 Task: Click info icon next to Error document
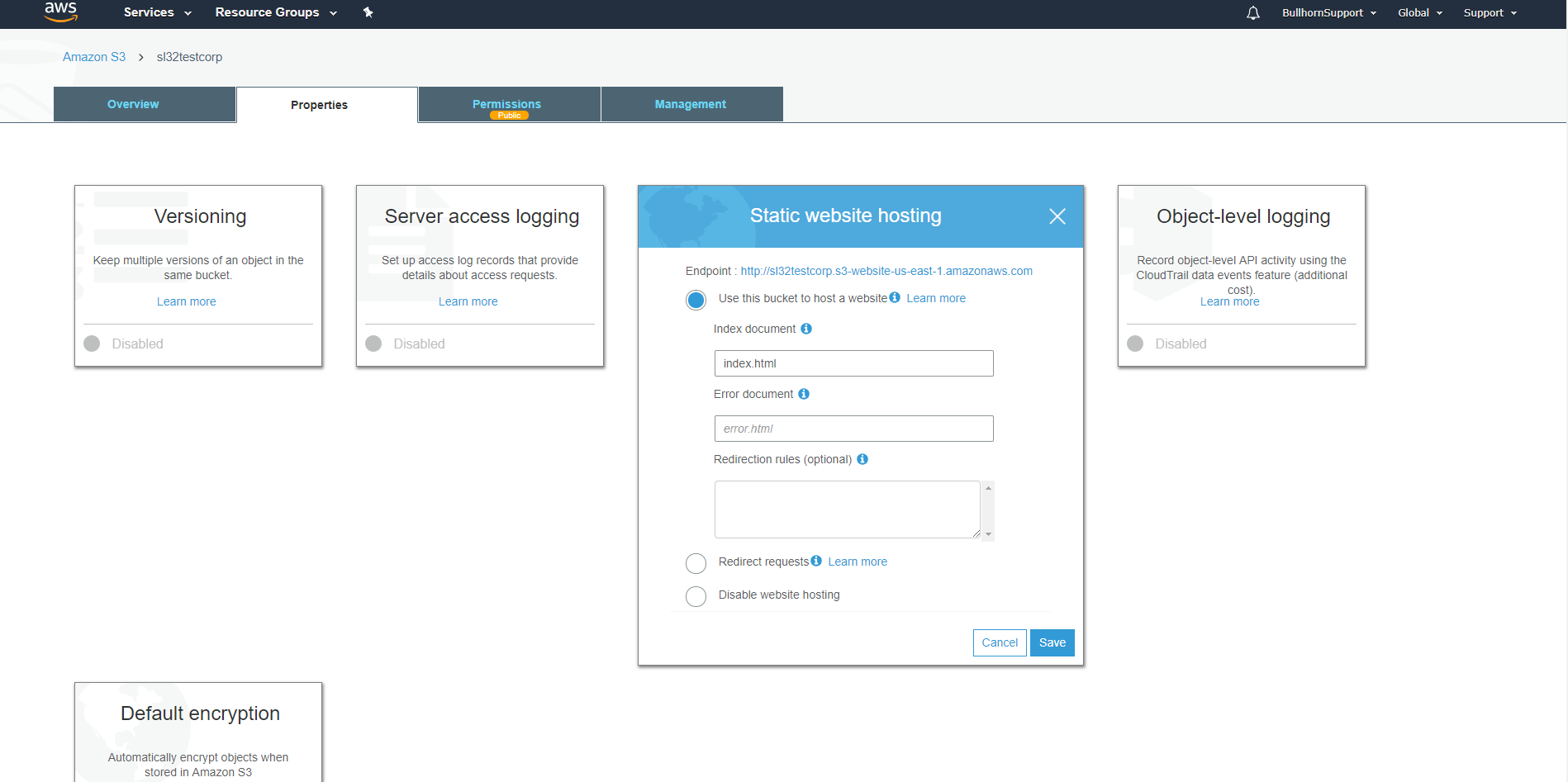804,394
